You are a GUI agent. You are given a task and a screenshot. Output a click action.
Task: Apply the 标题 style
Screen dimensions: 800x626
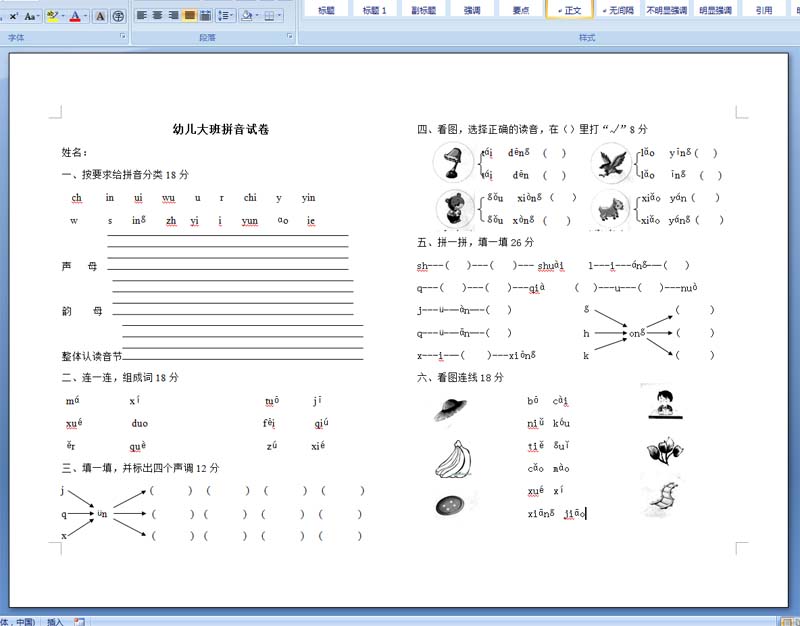[x=326, y=9]
